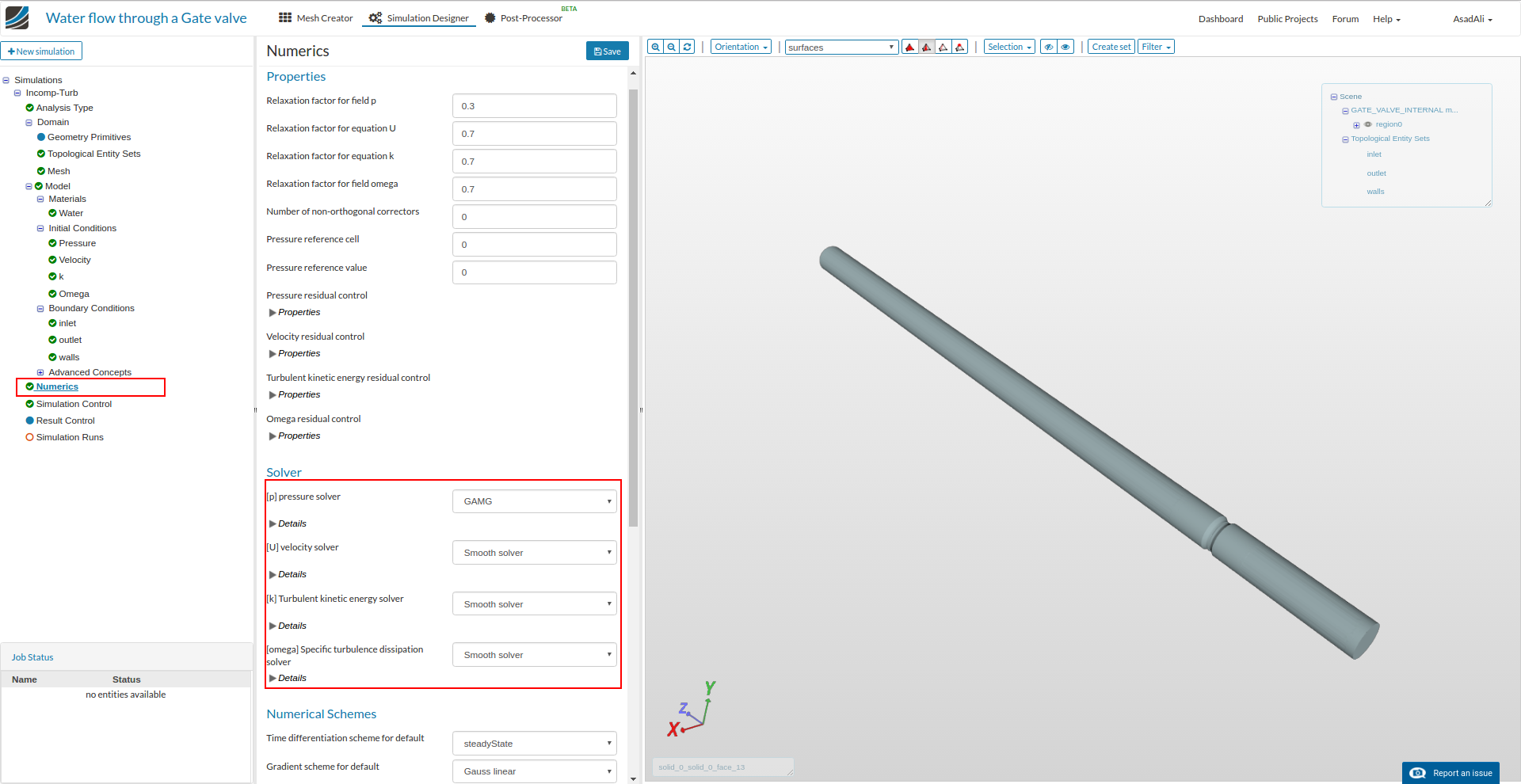Image resolution: width=1521 pixels, height=784 pixels.
Task: Collapse the Simulations tree root
Action: click(x=6, y=80)
